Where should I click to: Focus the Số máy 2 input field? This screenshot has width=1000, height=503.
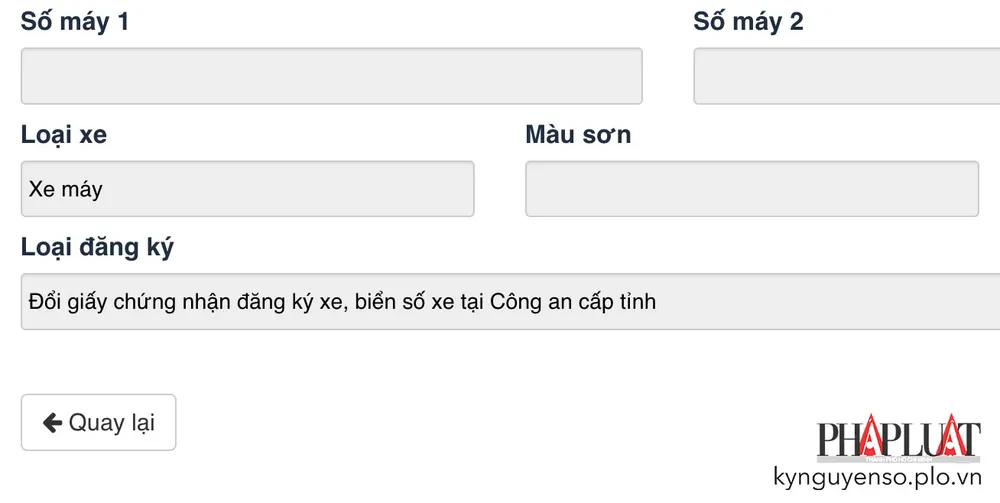846,76
